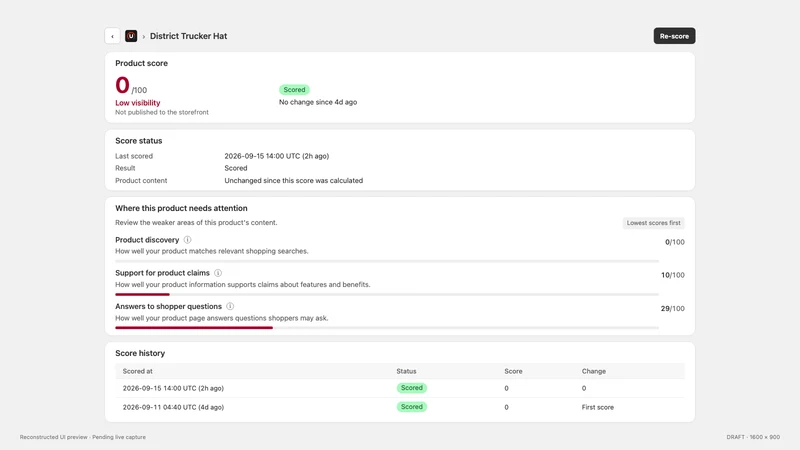Click the Scored badge in 2026-09-15 row
This screenshot has width=800, height=450.
click(x=412, y=388)
